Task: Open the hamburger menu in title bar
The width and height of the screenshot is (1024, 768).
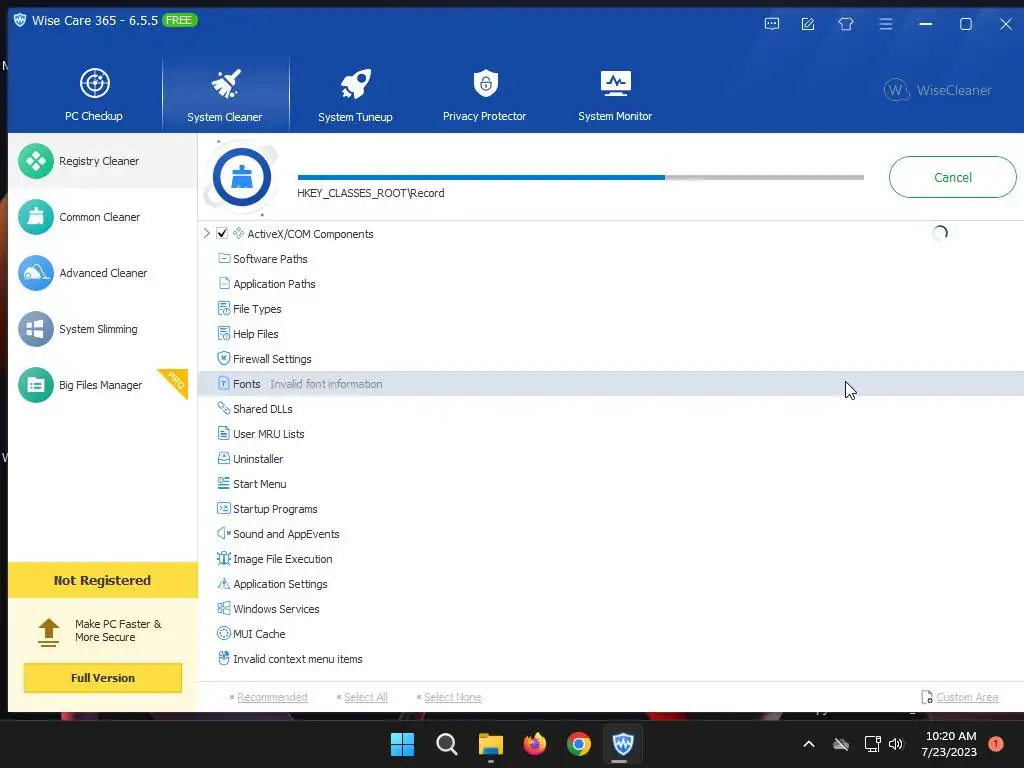Action: (886, 24)
